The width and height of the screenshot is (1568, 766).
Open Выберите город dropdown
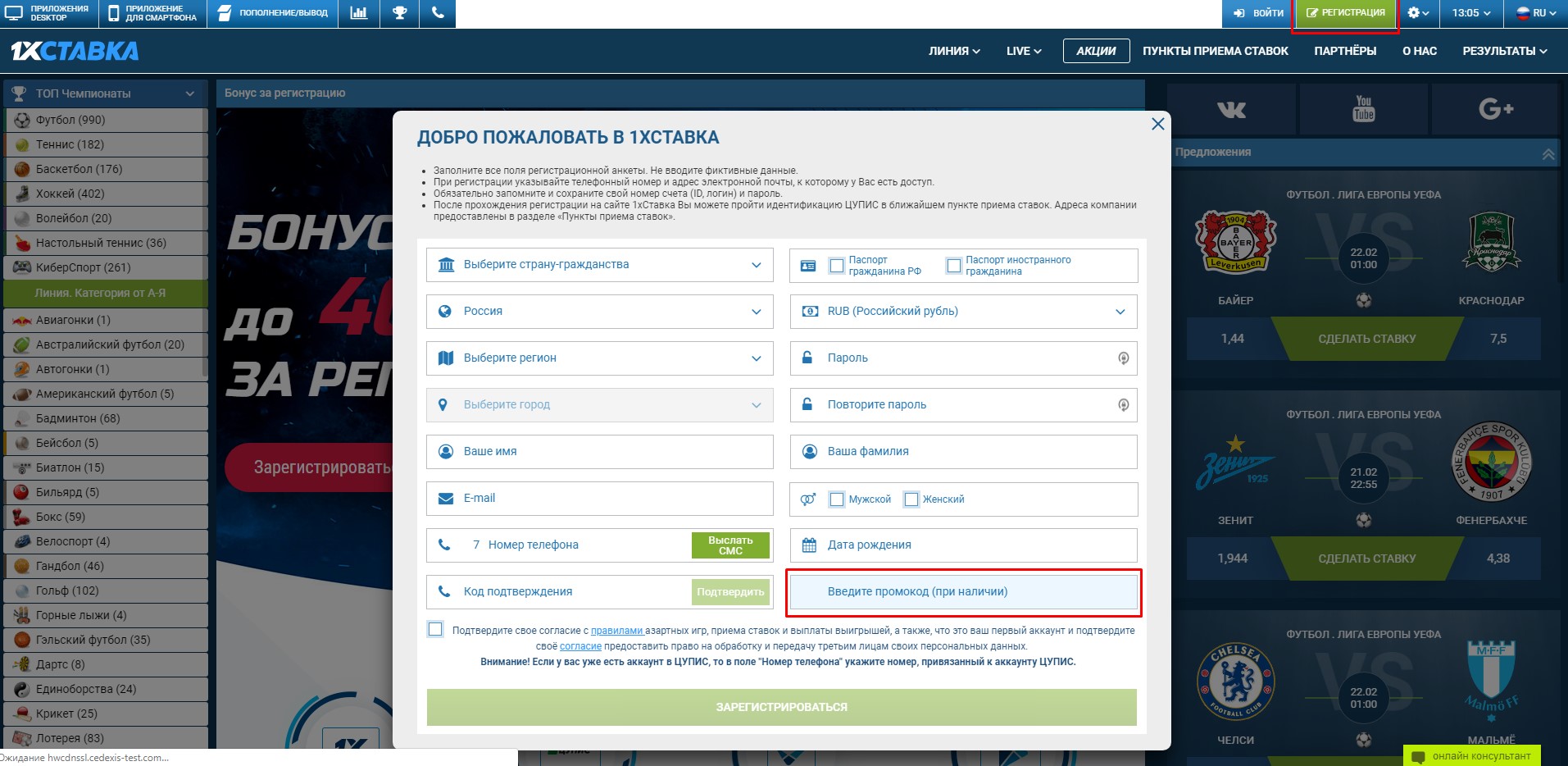click(x=599, y=405)
